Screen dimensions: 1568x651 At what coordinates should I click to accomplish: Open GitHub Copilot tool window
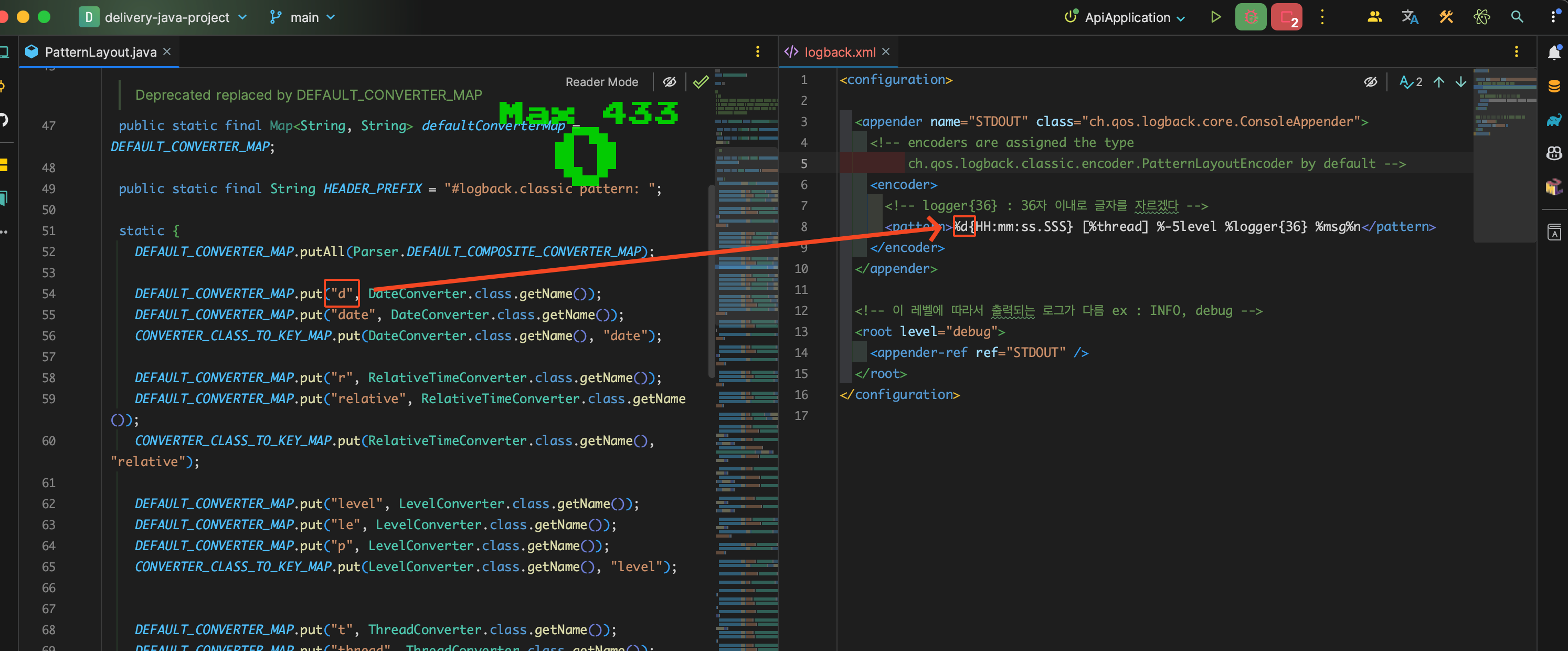(x=1554, y=153)
